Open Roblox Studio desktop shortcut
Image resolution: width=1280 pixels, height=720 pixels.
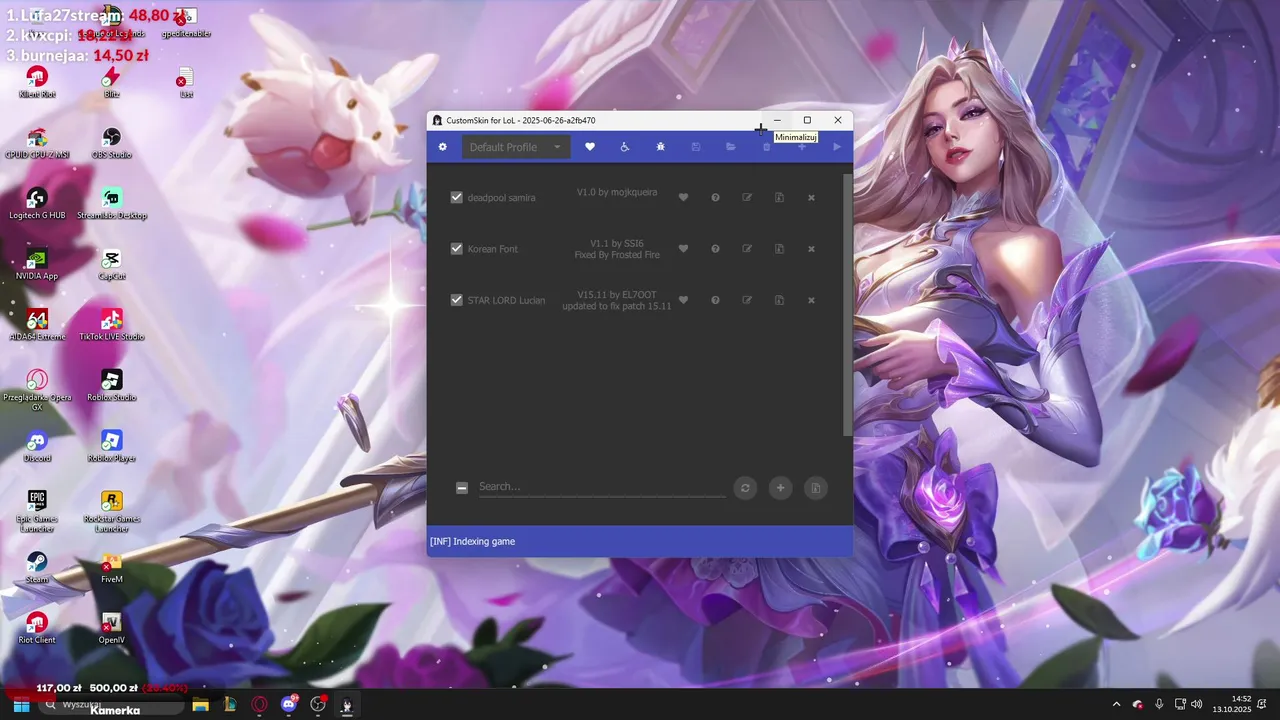[x=111, y=386]
